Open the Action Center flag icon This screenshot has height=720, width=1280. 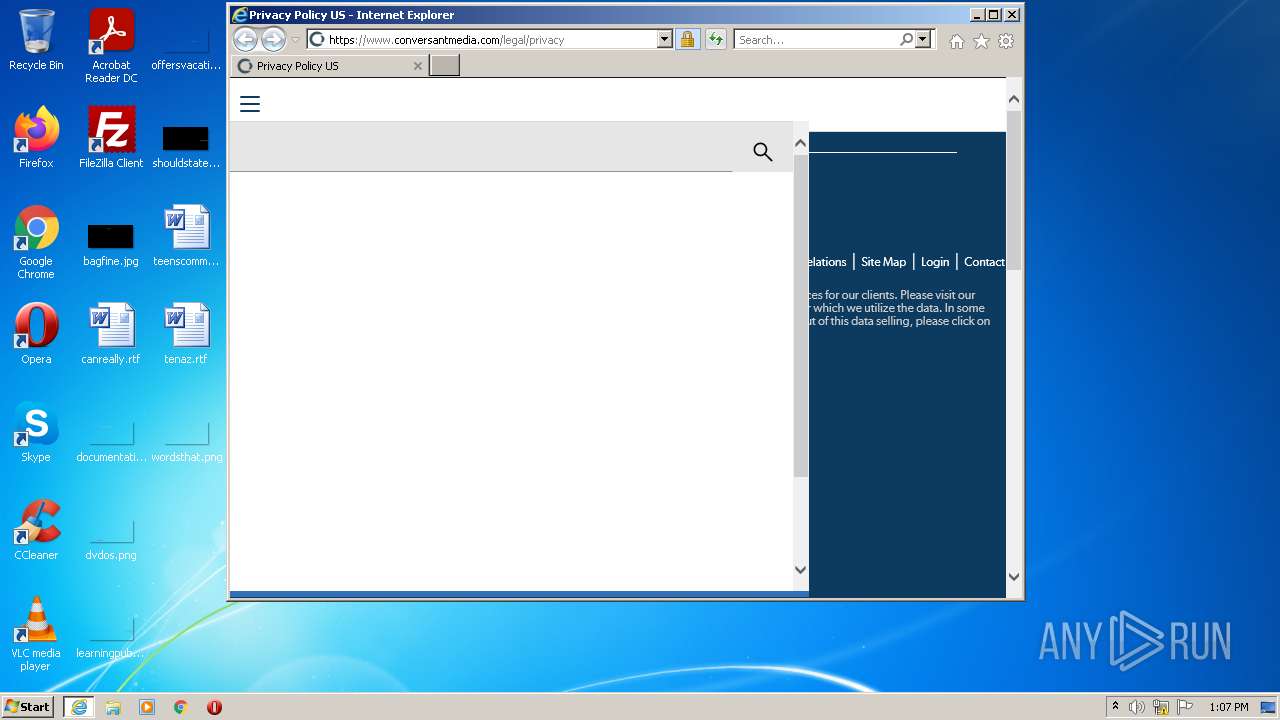point(1185,707)
